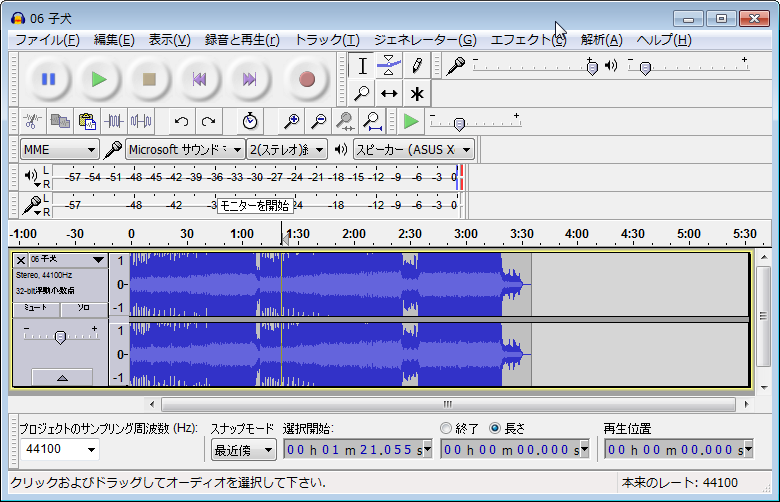Open the snap mode 最近傍 dropdown
Screen dimensions: 780x502
pyautogui.click(x=244, y=450)
